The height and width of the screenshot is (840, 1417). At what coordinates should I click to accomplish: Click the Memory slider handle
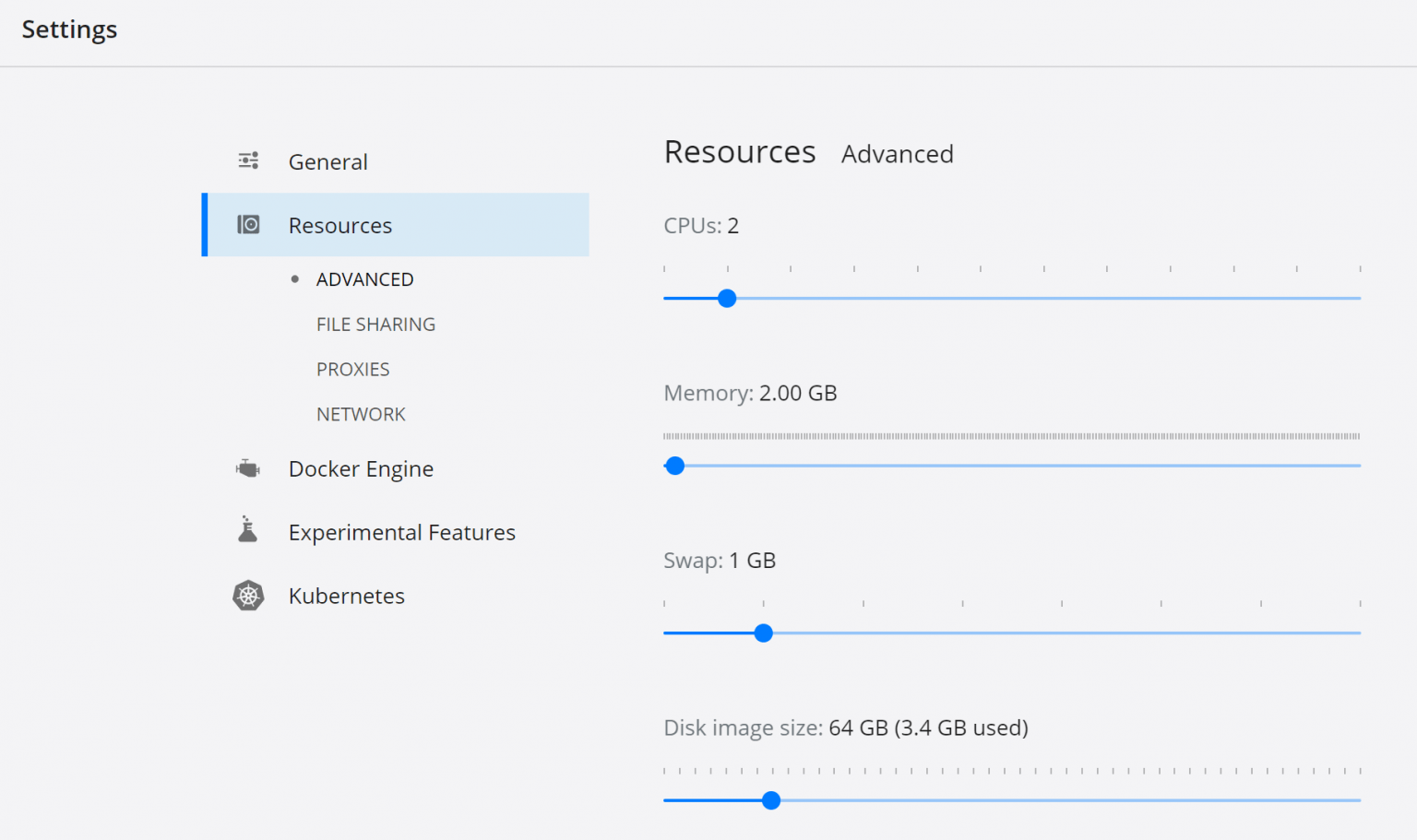tap(675, 466)
